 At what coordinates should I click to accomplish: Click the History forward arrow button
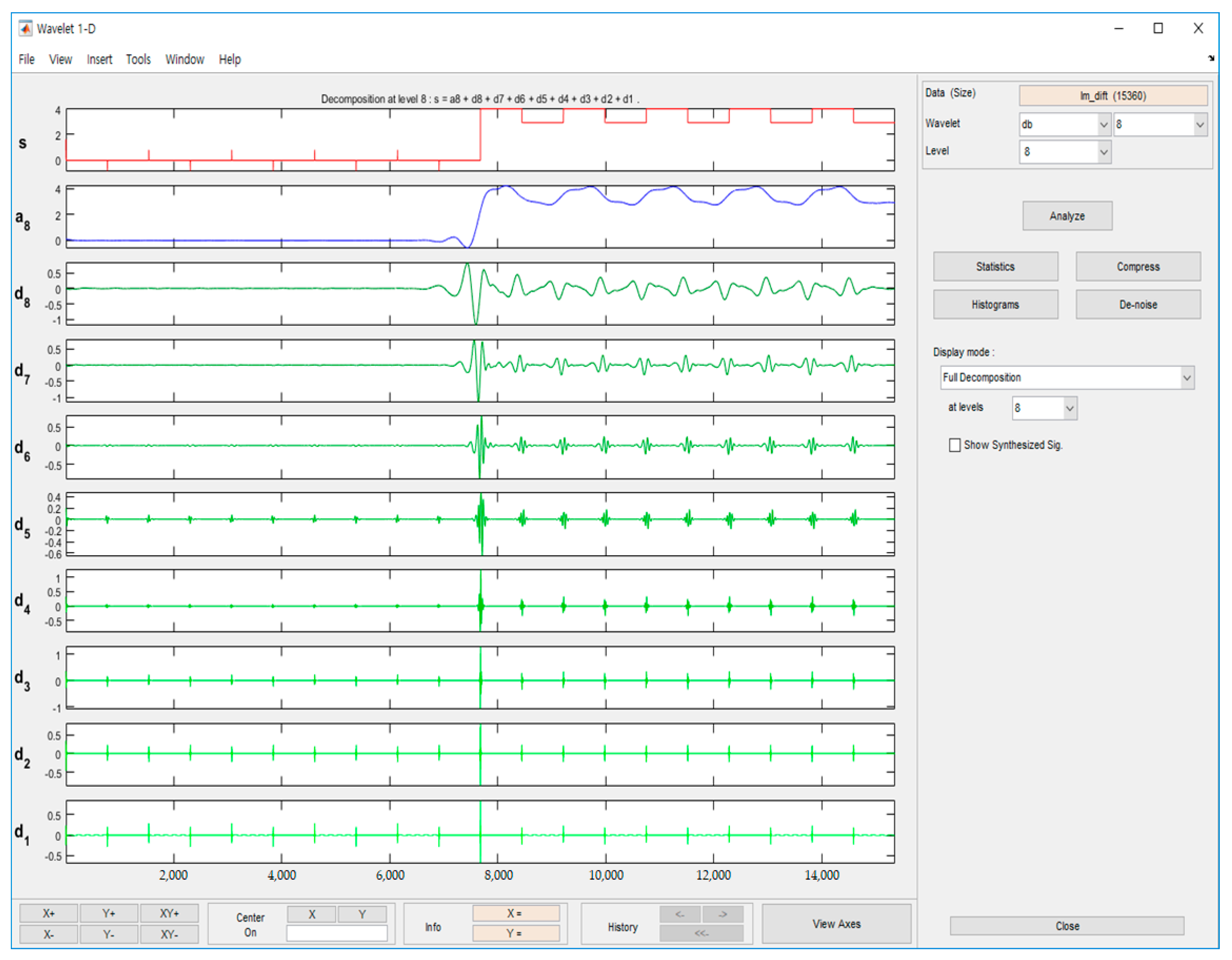tap(722, 914)
